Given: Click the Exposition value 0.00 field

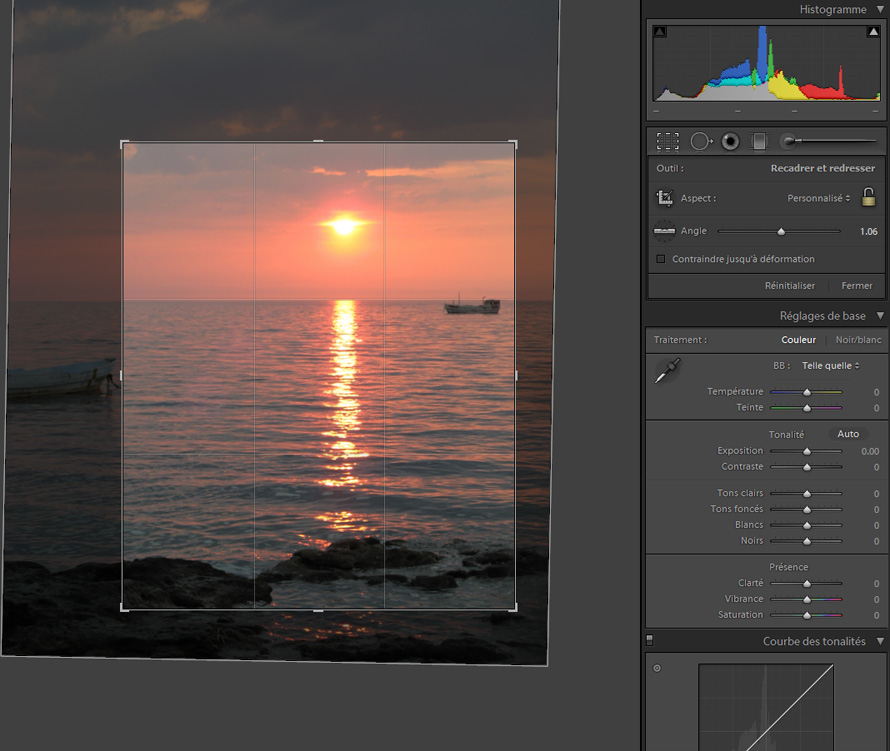Looking at the screenshot, I should [x=870, y=451].
